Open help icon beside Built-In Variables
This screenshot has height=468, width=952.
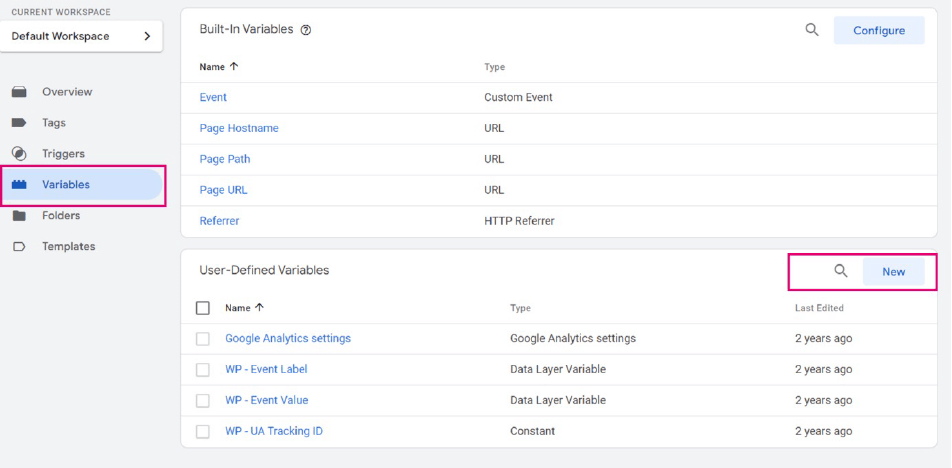(x=306, y=30)
